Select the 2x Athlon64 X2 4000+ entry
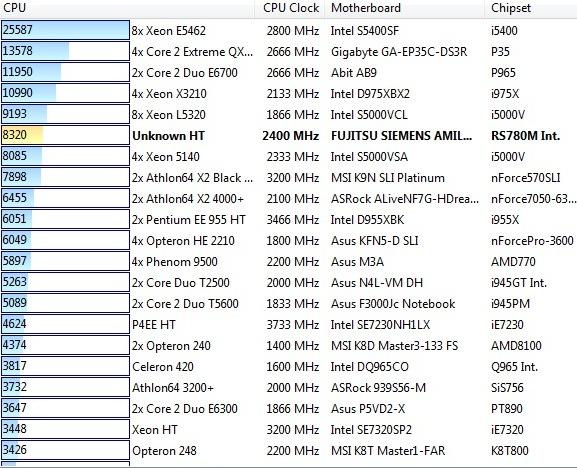Image resolution: width=577 pixels, height=468 pixels. (x=188, y=199)
